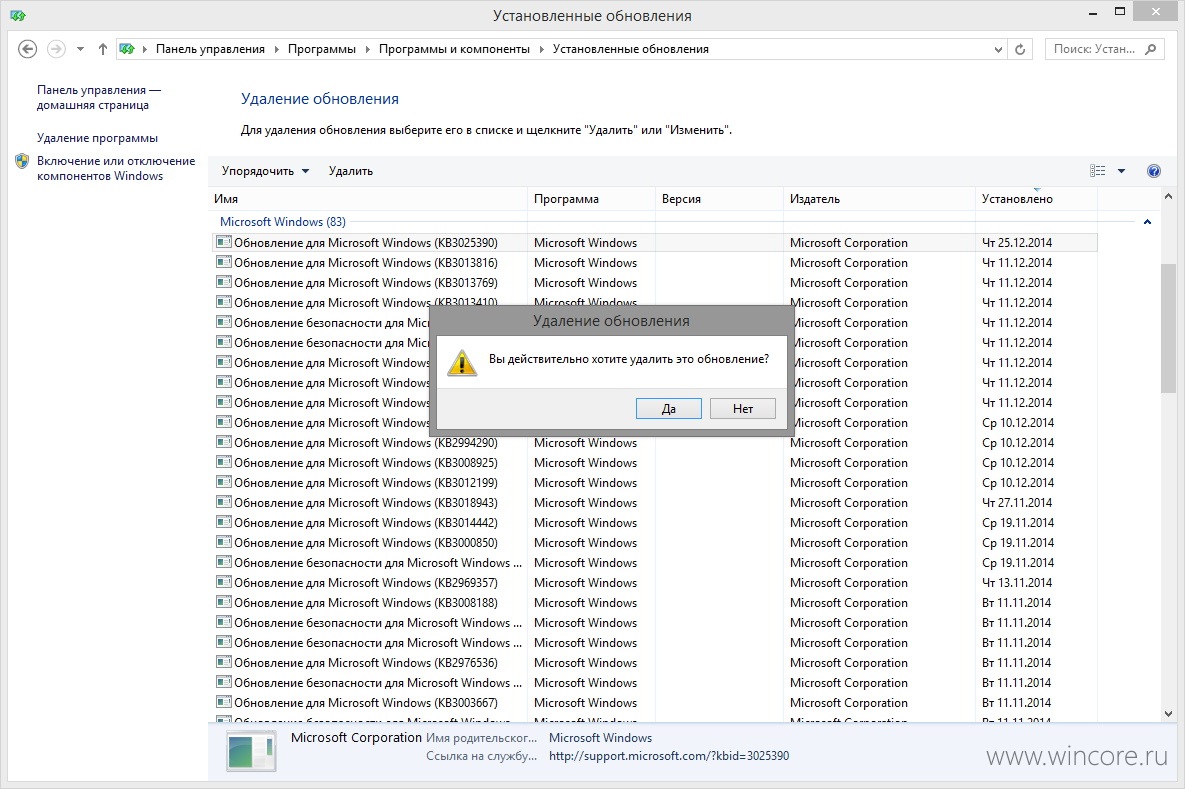Open Программы и компоненты breadcrumb
1185x789 pixels.
click(x=454, y=49)
